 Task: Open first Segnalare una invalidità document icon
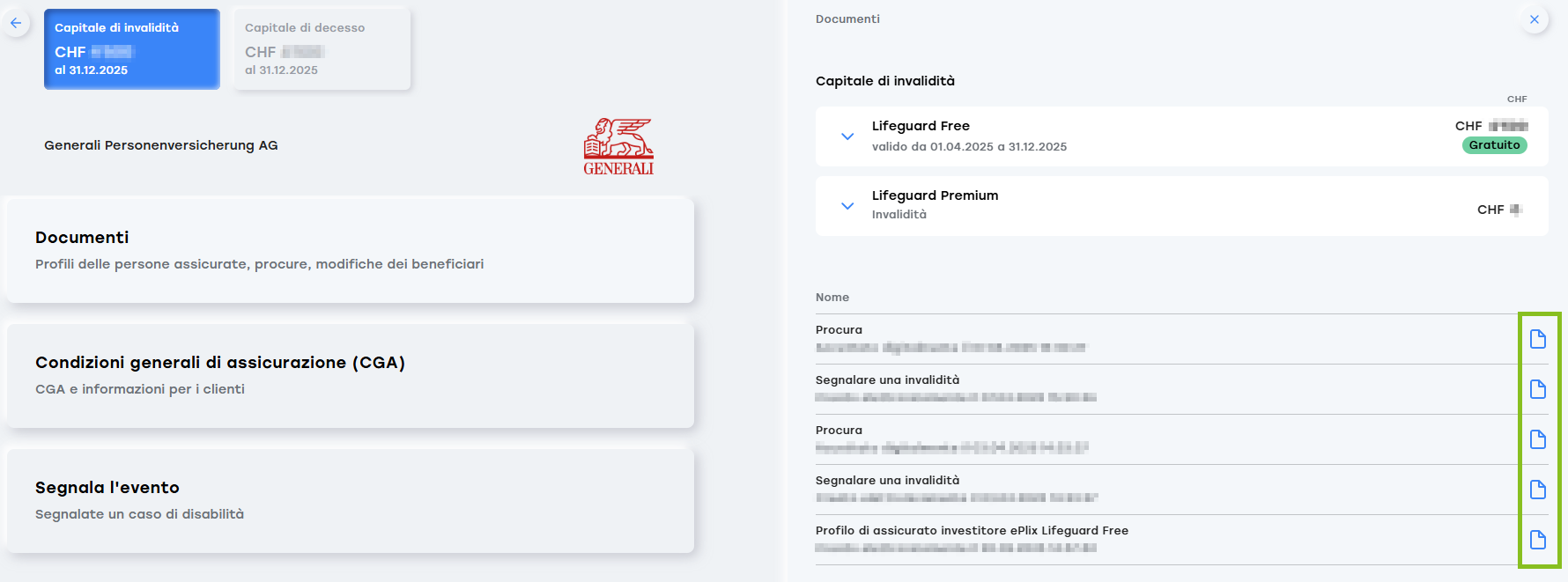click(1538, 389)
